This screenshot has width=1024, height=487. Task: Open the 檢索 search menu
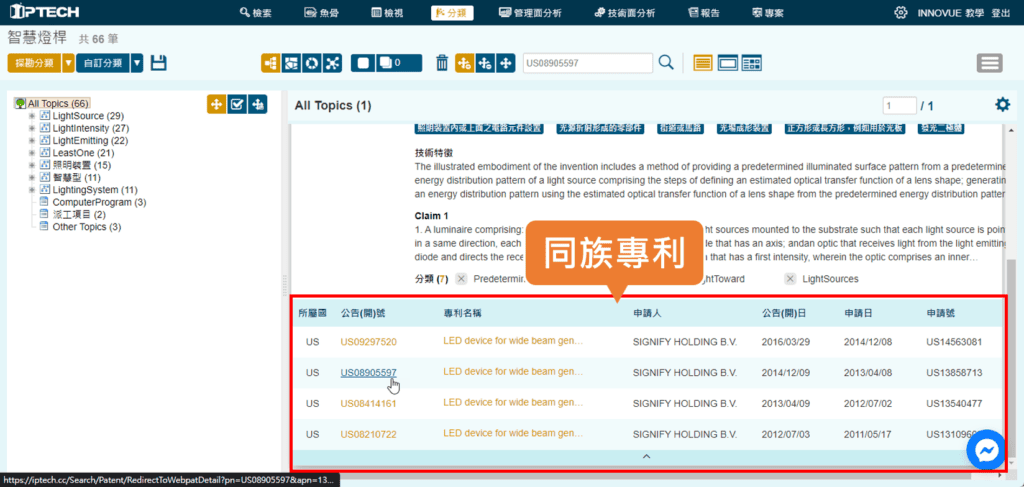coord(257,13)
